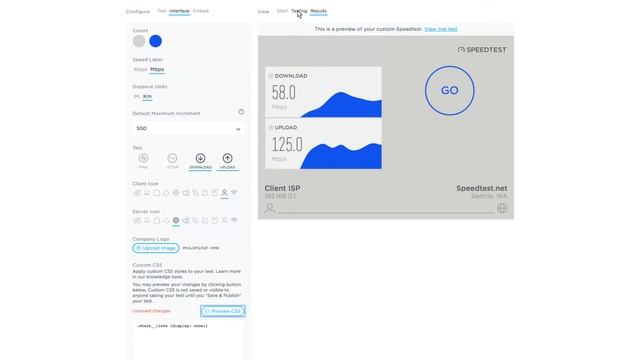Viewport: 640px width, 360px height.
Task: Set distance units to Km
Action: coord(147,96)
